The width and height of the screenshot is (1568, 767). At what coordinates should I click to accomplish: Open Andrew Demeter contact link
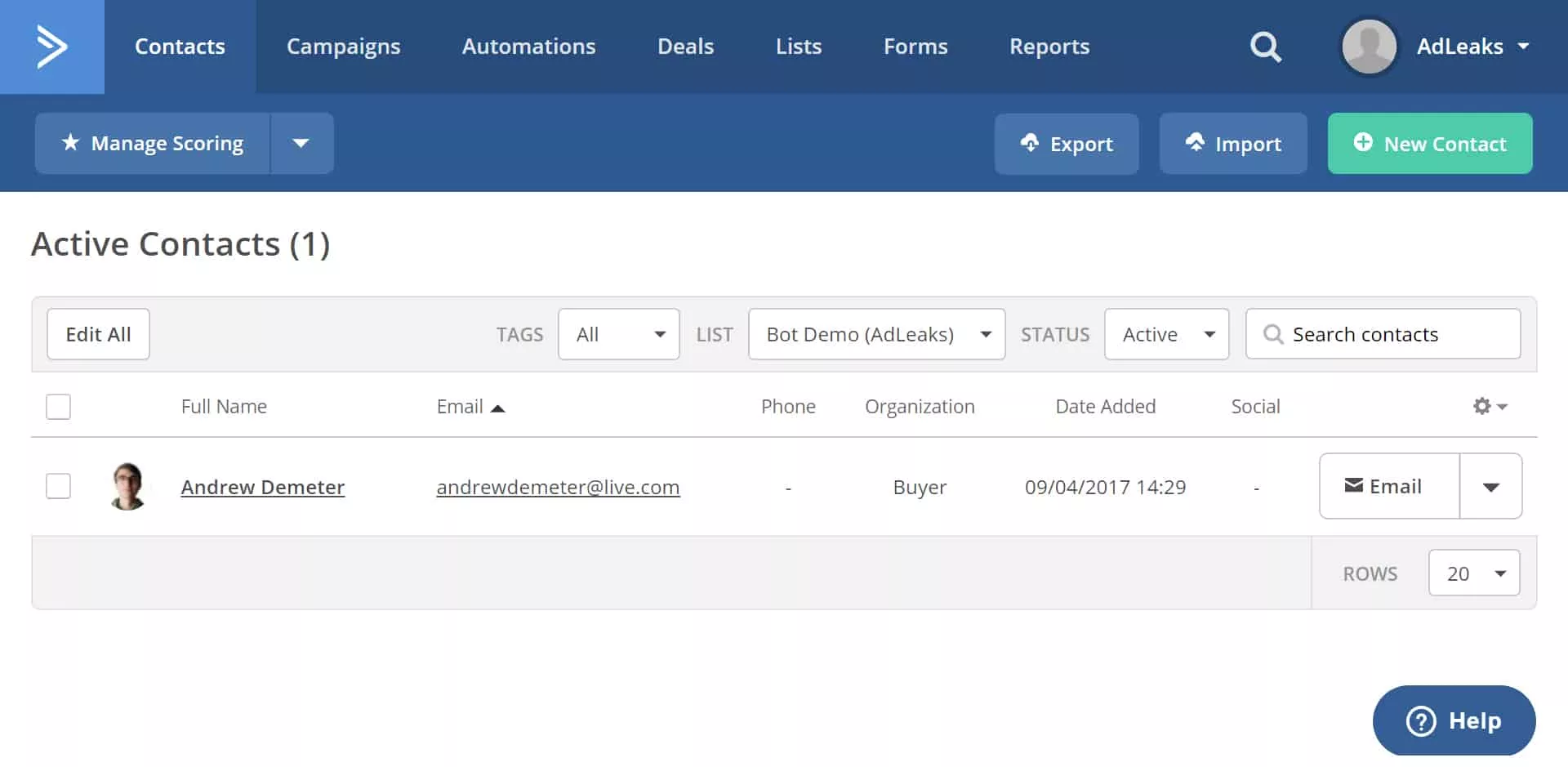tap(262, 487)
